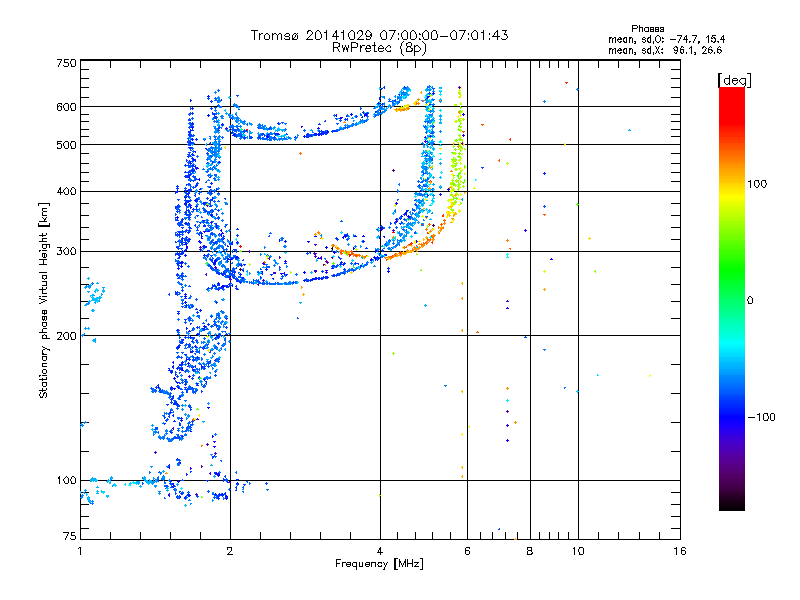
Task: Click the orange trace segment below 300 km near 5 MHz
Action: click(x=411, y=250)
